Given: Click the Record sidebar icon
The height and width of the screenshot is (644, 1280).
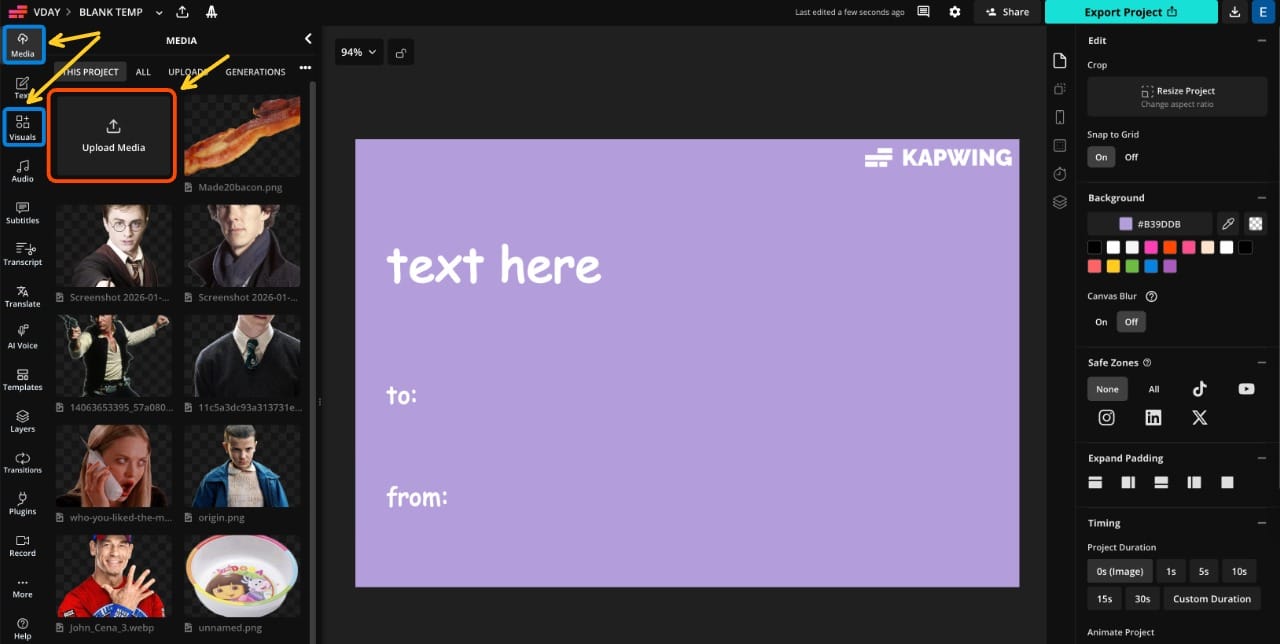Looking at the screenshot, I should [22, 545].
